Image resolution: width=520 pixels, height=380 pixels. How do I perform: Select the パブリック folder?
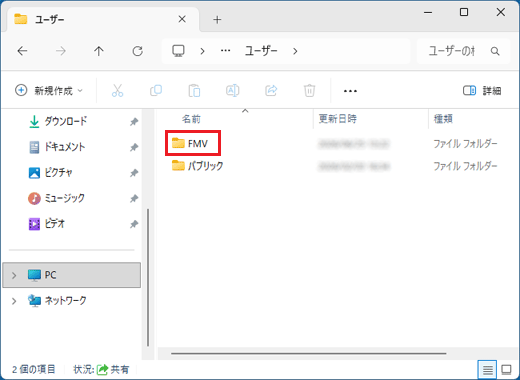[198, 166]
